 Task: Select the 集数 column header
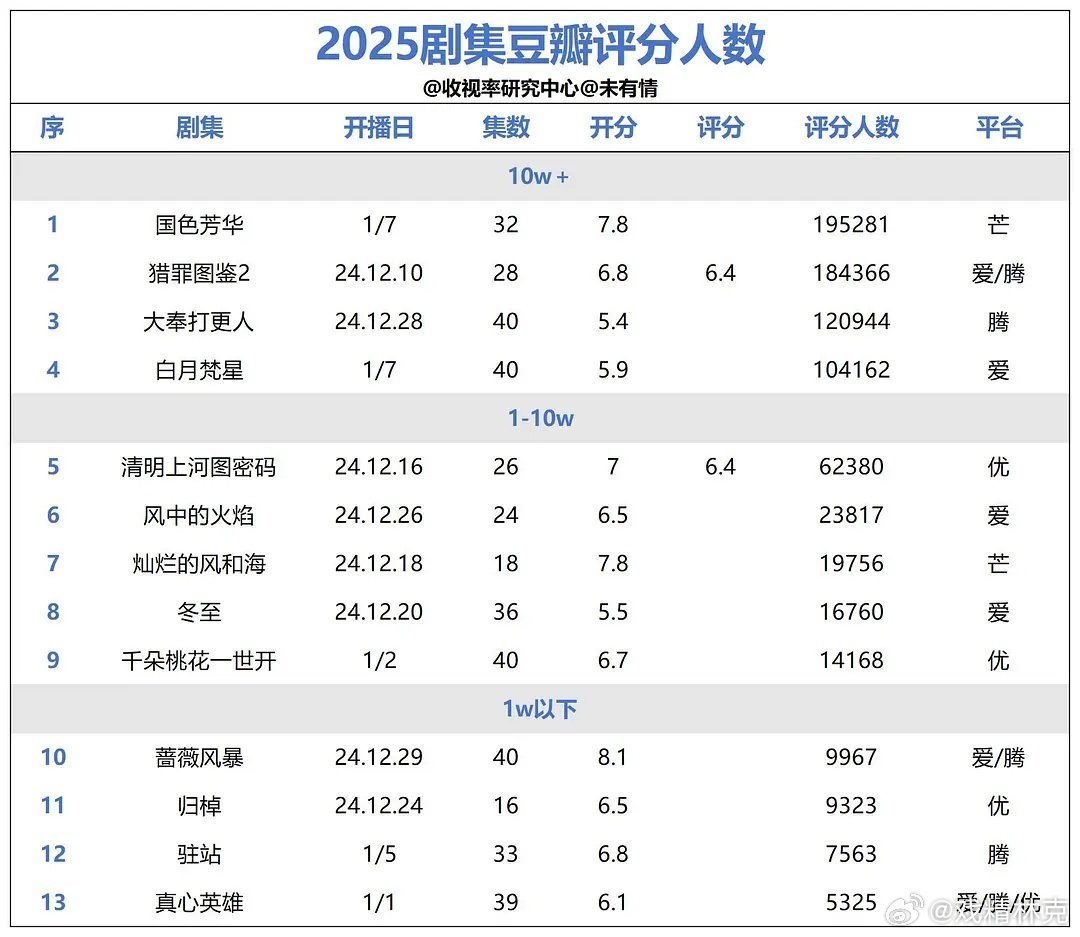click(506, 127)
